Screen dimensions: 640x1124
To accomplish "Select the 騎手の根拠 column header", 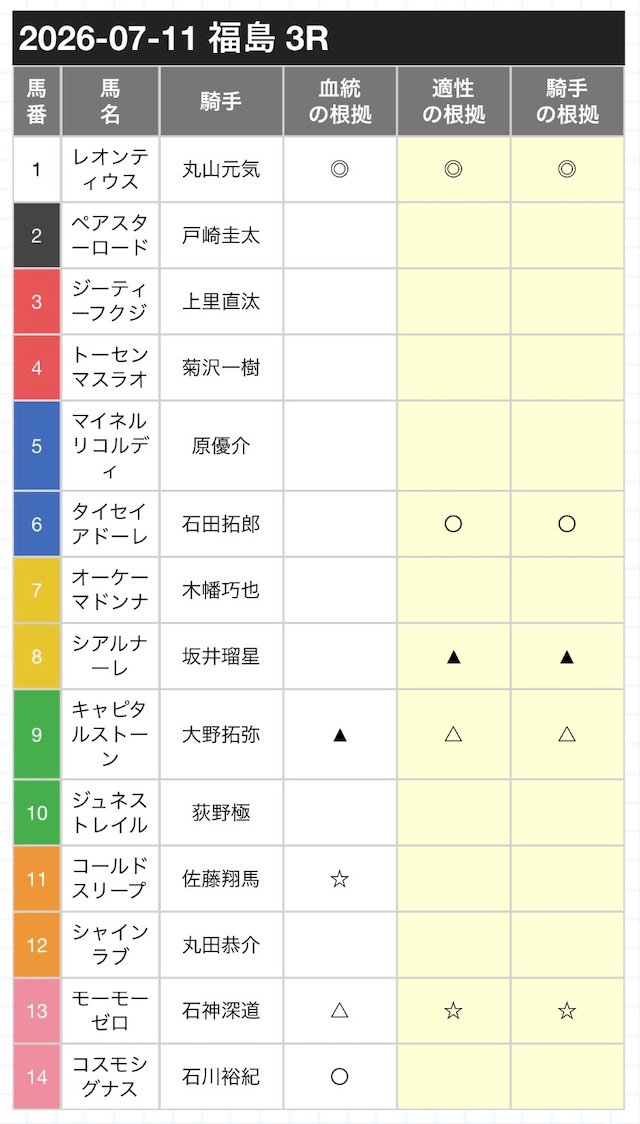I will tap(567, 102).
